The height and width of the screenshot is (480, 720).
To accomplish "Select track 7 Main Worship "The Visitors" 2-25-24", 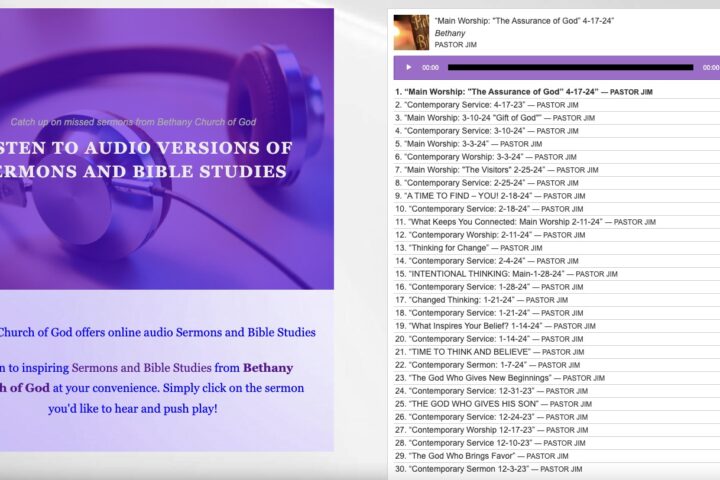I will tap(557, 170).
